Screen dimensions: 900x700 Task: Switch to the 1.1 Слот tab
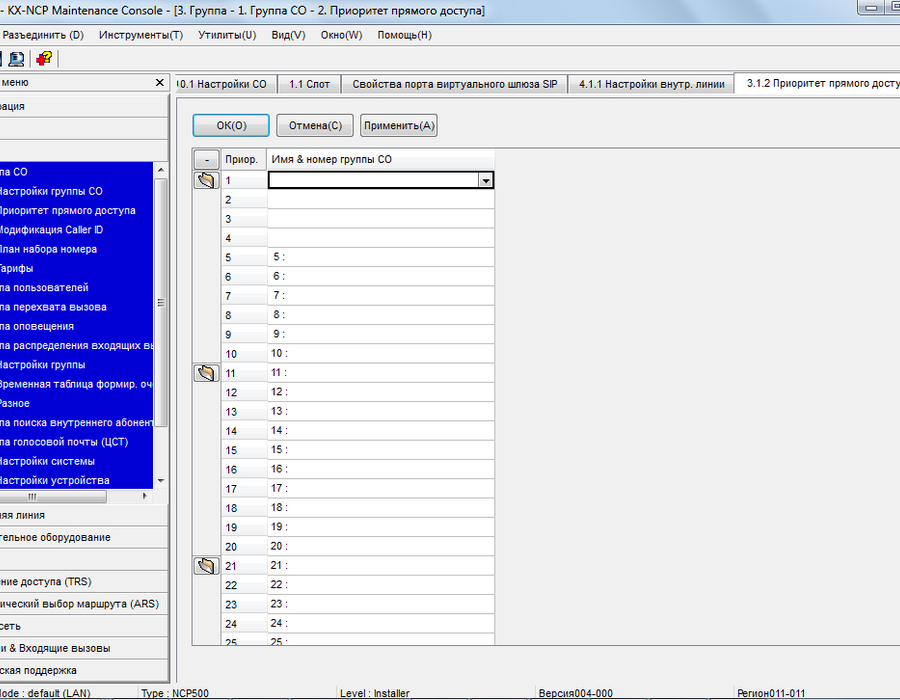309,84
